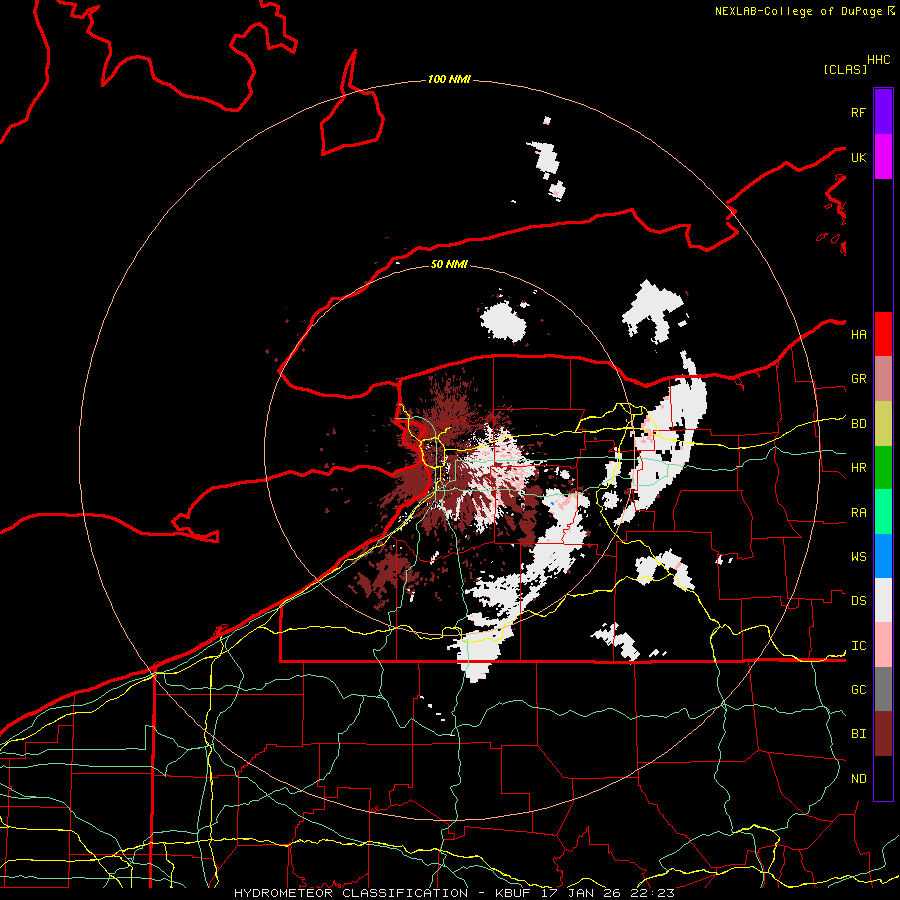
Task: Click the NEXLAB-College of DuPage credit text
Action: [798, 11]
